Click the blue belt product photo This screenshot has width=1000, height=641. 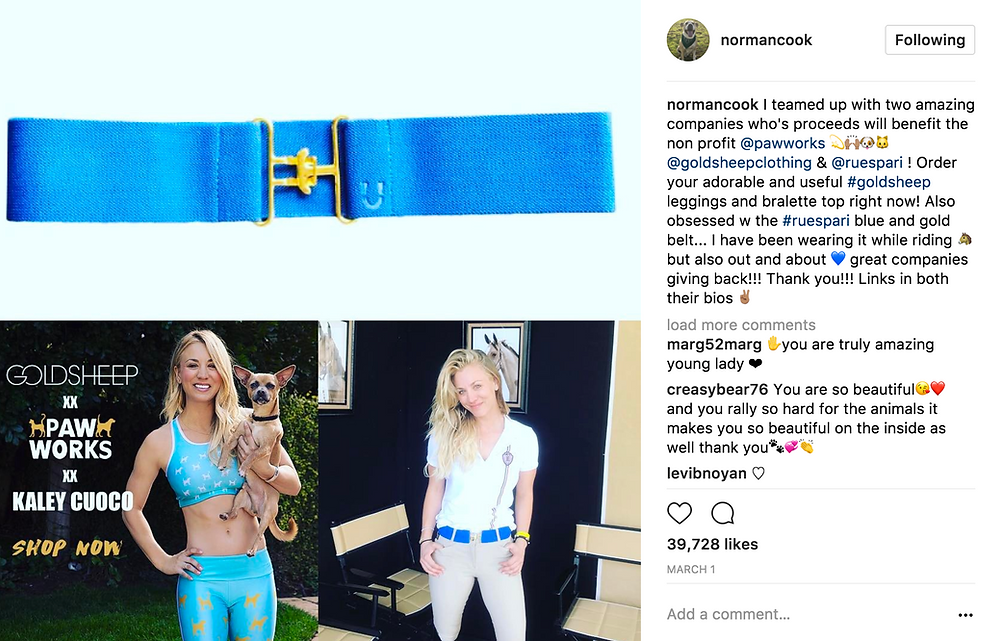point(320,159)
